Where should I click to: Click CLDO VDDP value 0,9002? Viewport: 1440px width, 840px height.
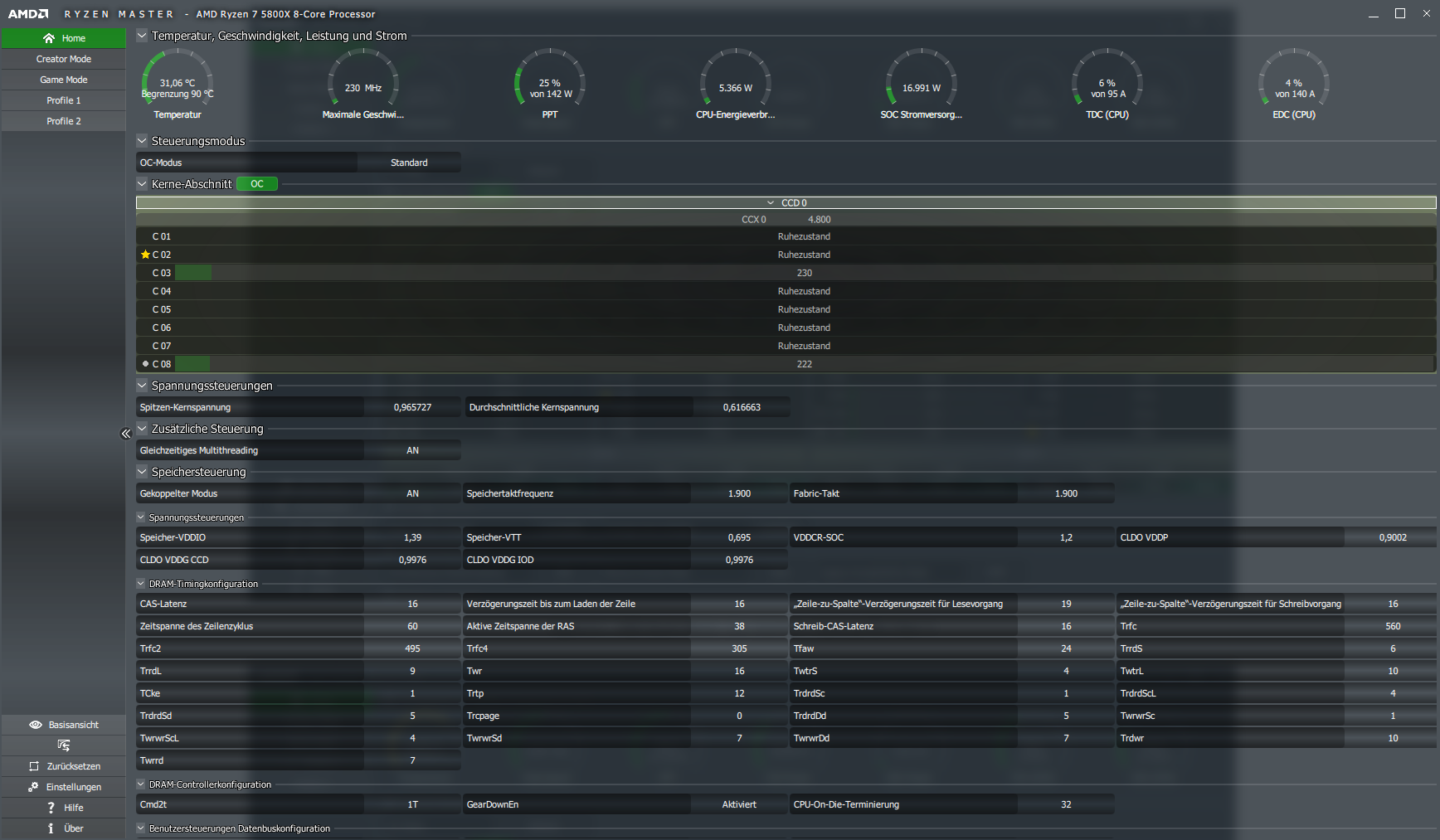point(1393,537)
